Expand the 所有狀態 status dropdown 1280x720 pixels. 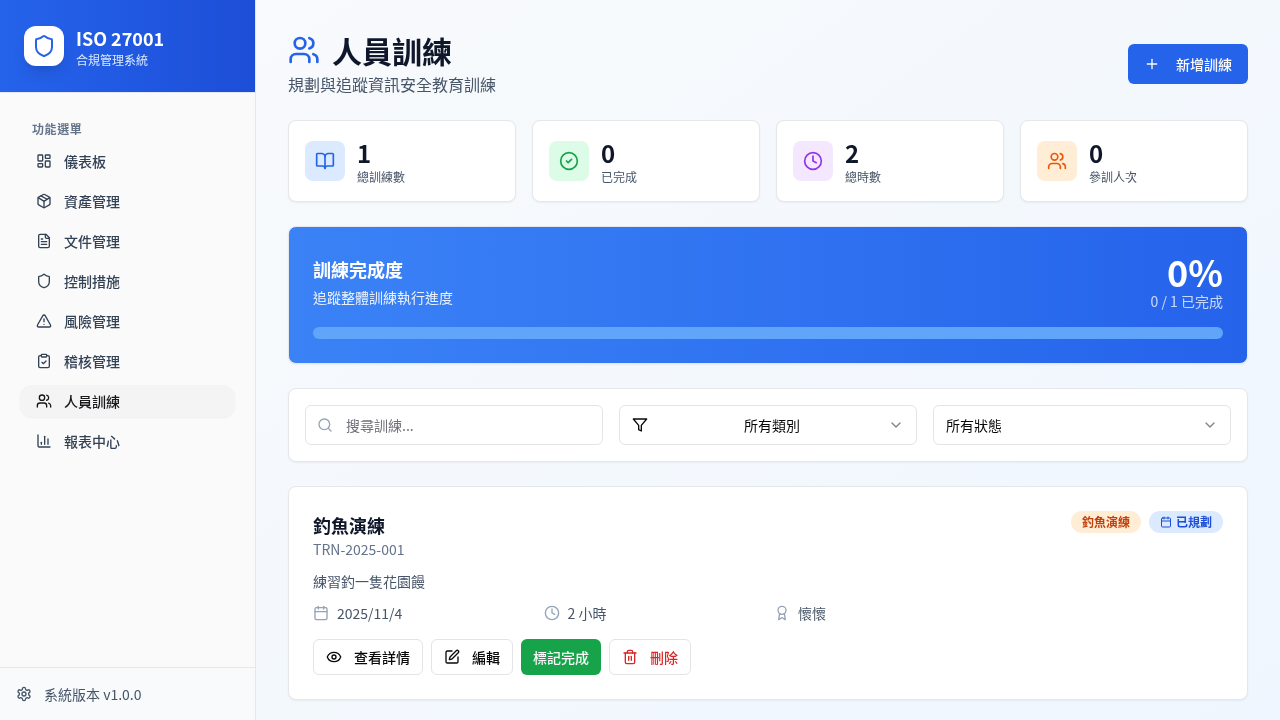pyautogui.click(x=1081, y=425)
